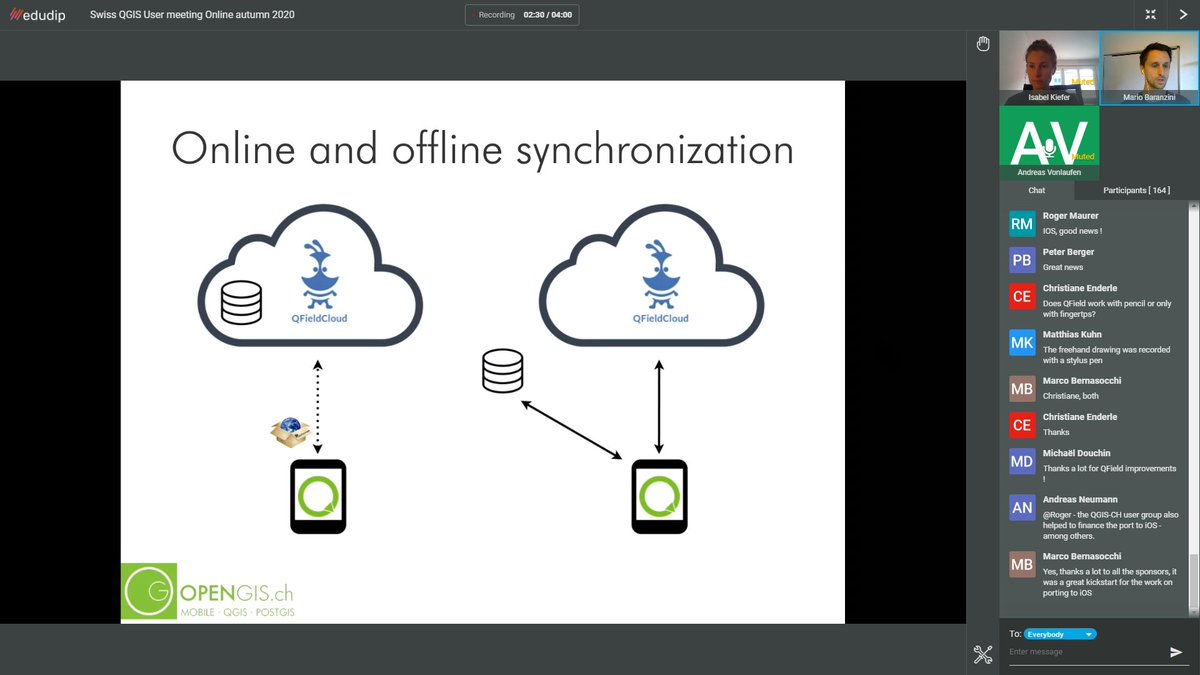The height and width of the screenshot is (675, 1200).
Task: Click the meeting title Swiss QGIS User meeting
Action: coord(192,15)
